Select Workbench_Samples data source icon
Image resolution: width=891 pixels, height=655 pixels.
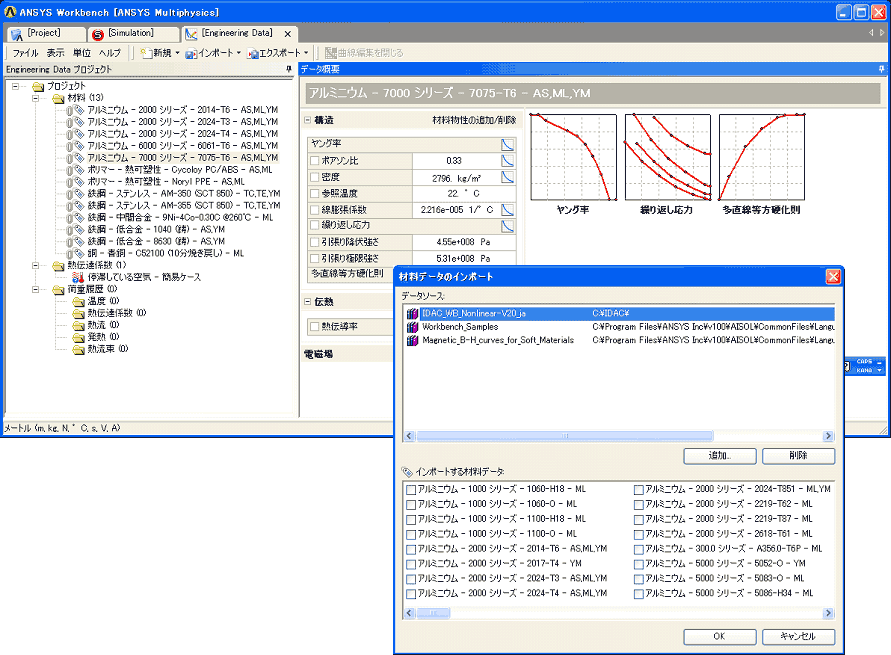(x=413, y=327)
